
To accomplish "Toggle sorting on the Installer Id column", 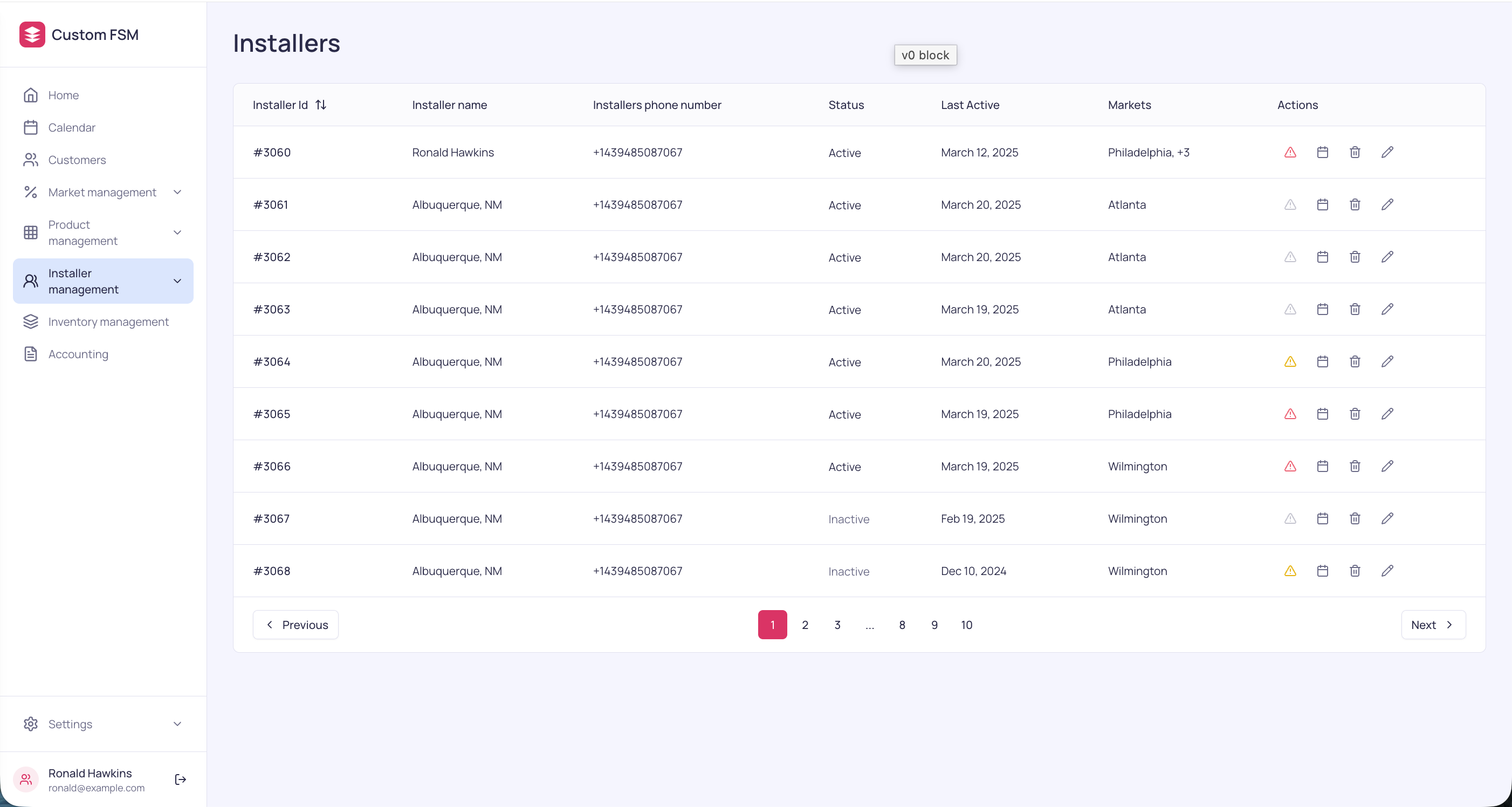I will click(320, 105).
